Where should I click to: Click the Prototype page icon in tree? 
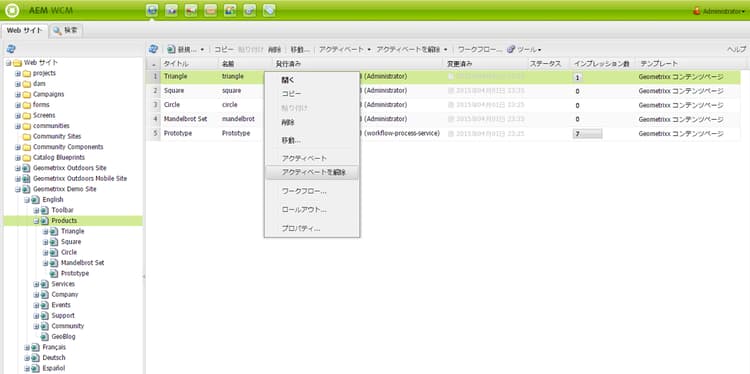pos(54,274)
